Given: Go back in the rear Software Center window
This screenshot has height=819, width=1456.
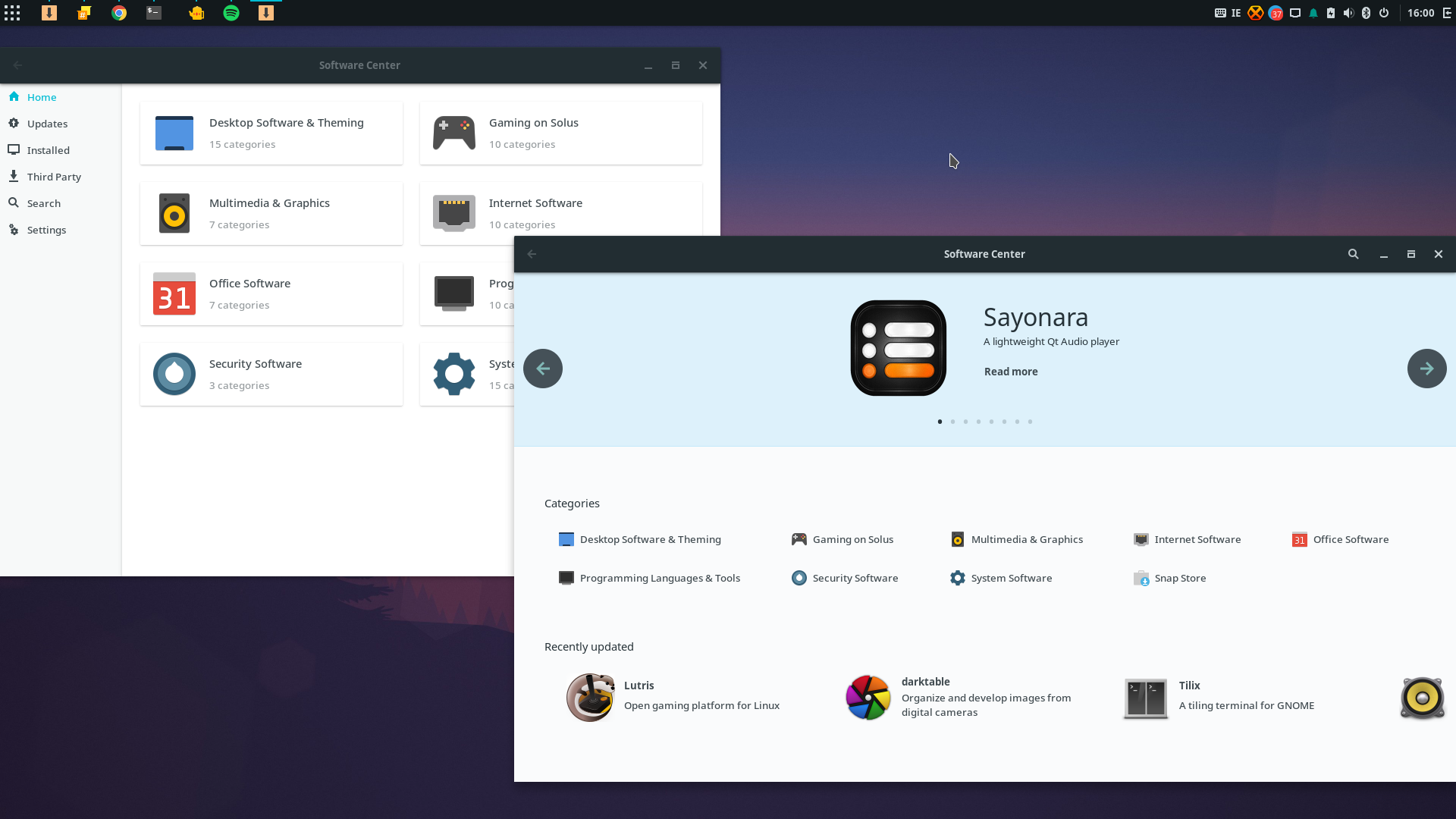Looking at the screenshot, I should pyautogui.click(x=17, y=65).
